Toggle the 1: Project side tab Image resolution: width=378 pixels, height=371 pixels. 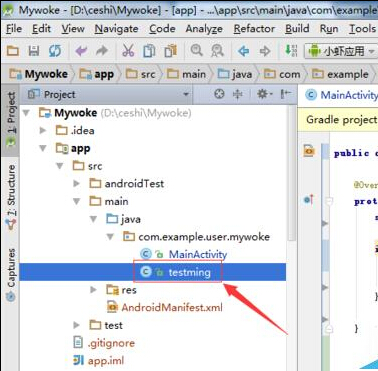click(11, 119)
